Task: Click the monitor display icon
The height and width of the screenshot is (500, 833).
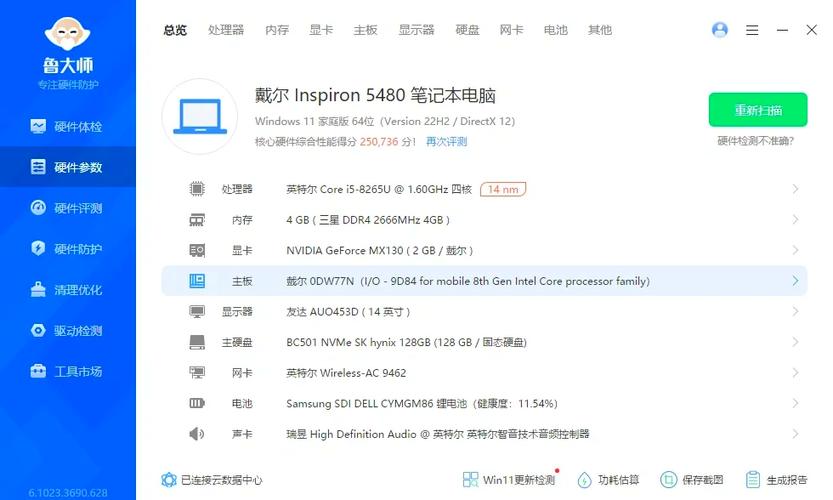Action: coord(197,311)
